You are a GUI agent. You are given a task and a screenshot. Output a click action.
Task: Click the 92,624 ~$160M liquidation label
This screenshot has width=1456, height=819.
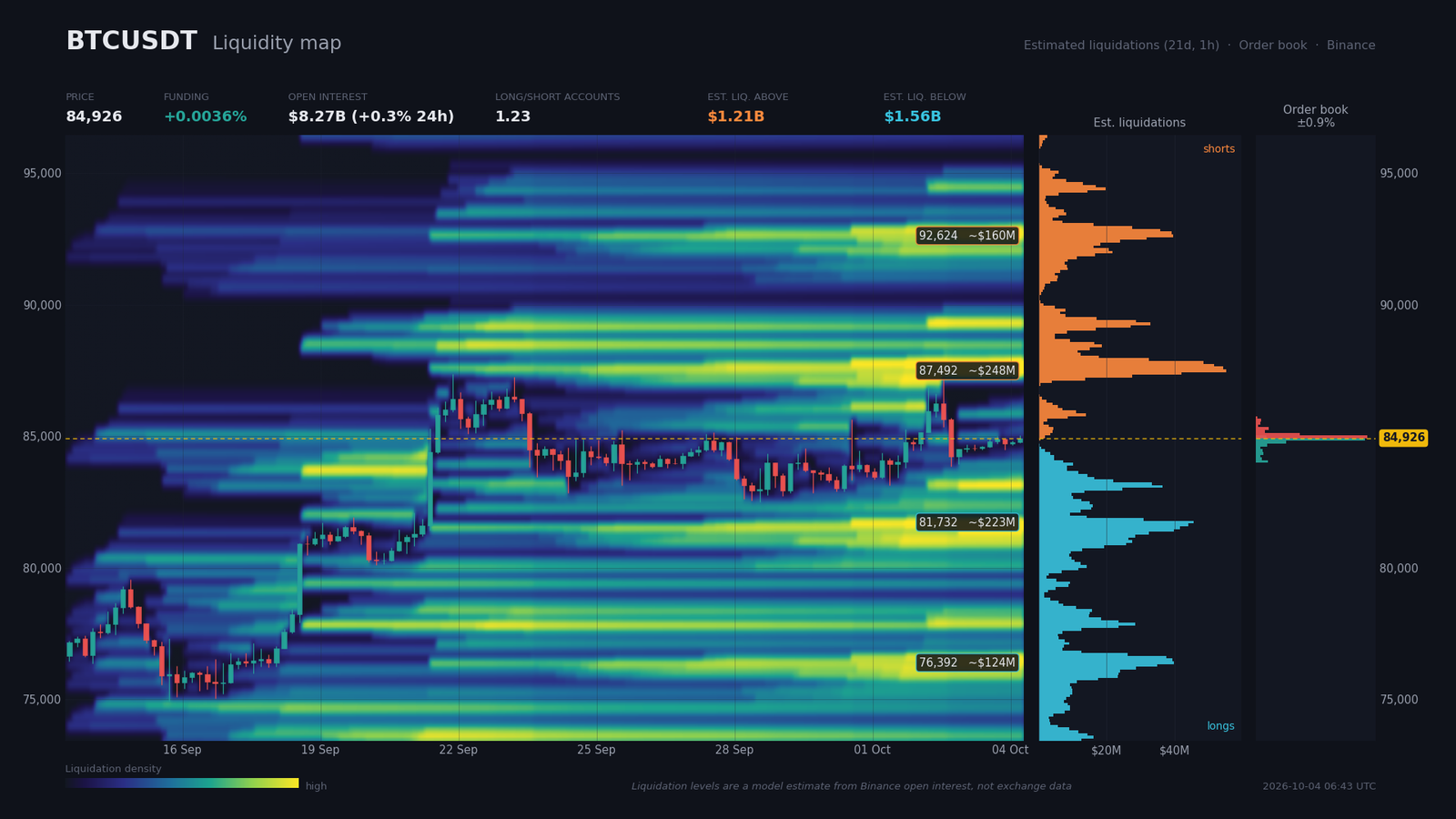(x=966, y=236)
